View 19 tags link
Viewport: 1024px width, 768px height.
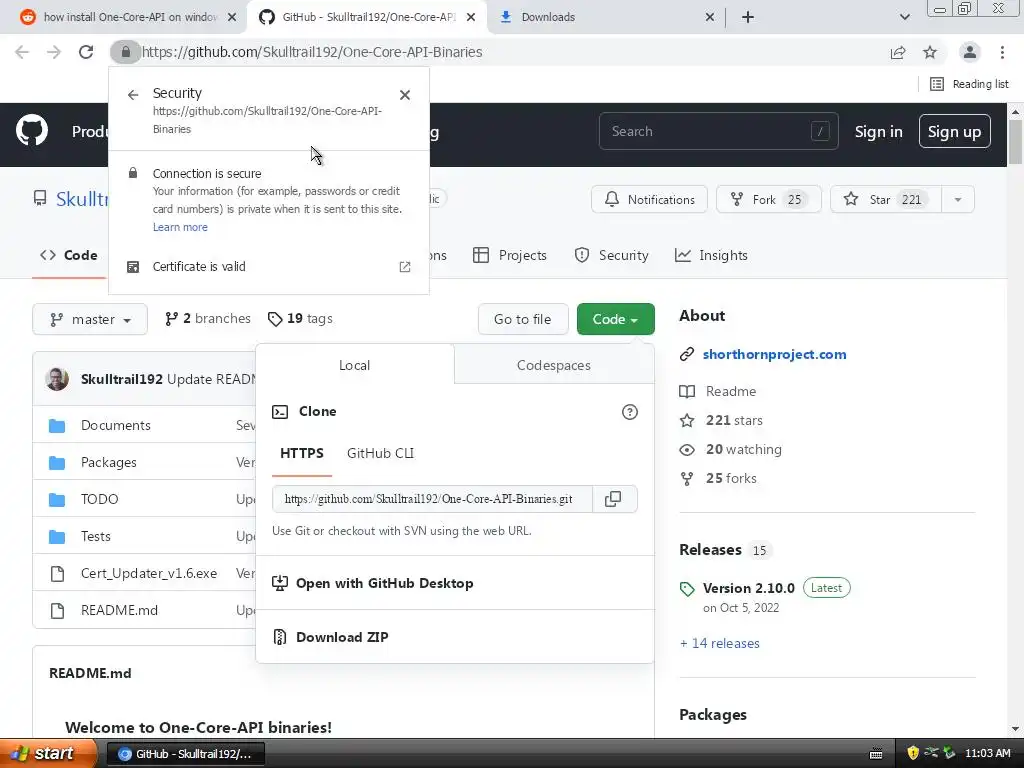point(300,319)
